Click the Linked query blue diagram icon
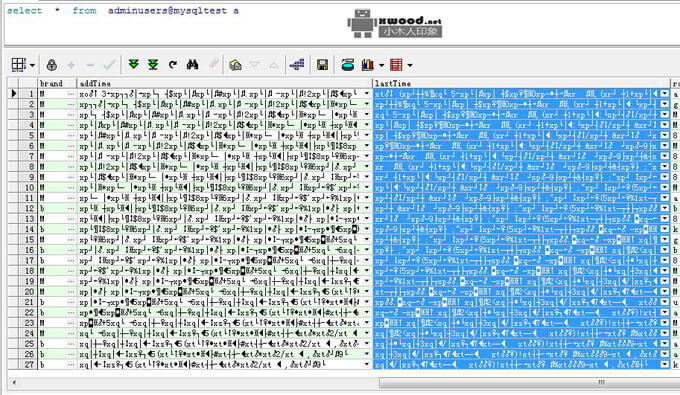 pyautogui.click(x=297, y=65)
